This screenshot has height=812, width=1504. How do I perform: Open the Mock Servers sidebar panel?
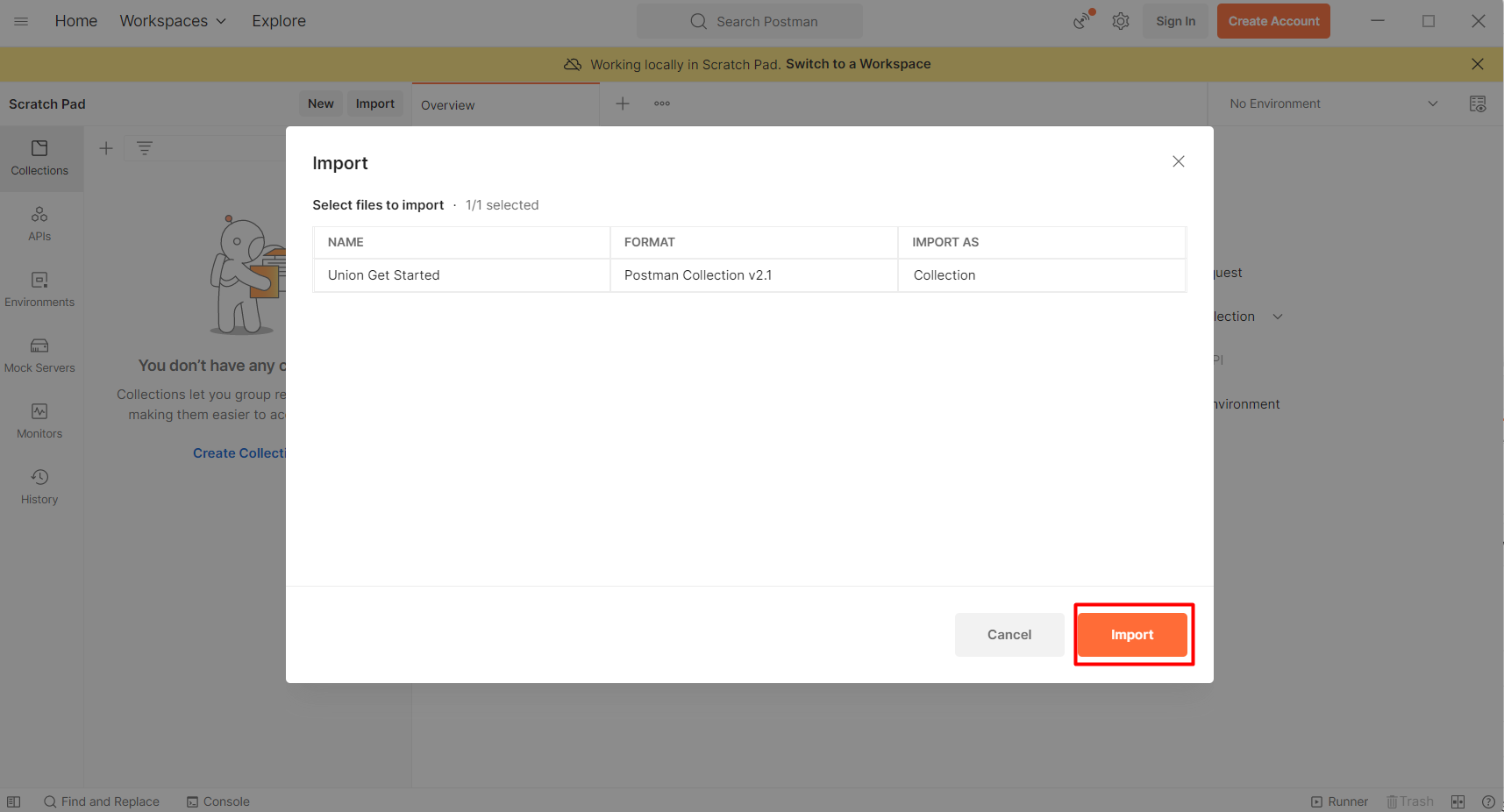click(x=39, y=356)
